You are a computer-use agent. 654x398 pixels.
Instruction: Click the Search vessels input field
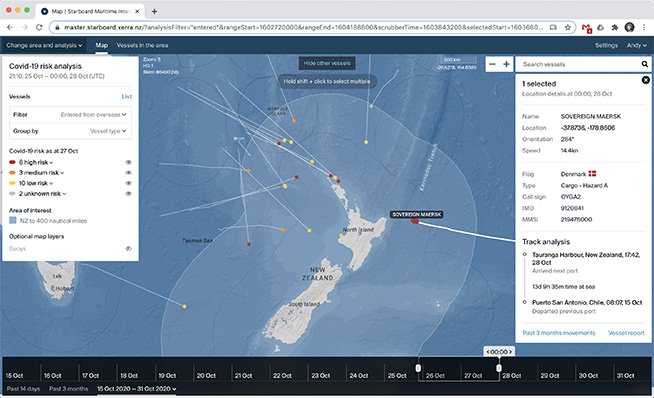click(580, 64)
